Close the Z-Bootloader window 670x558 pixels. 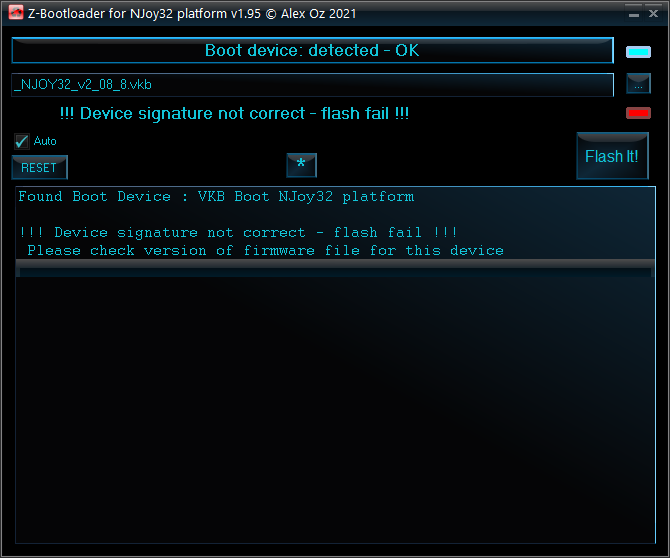tap(653, 14)
